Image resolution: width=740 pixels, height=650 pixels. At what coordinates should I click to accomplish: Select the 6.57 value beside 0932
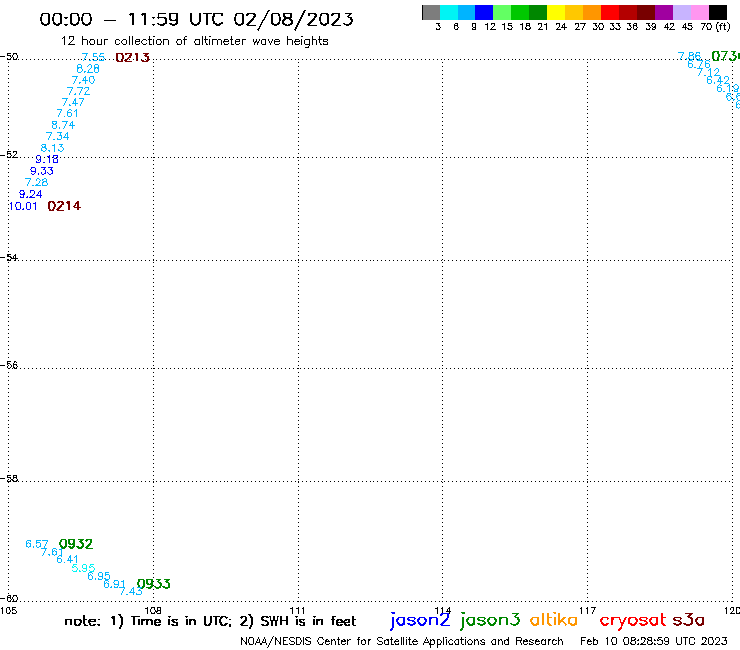tap(37, 544)
